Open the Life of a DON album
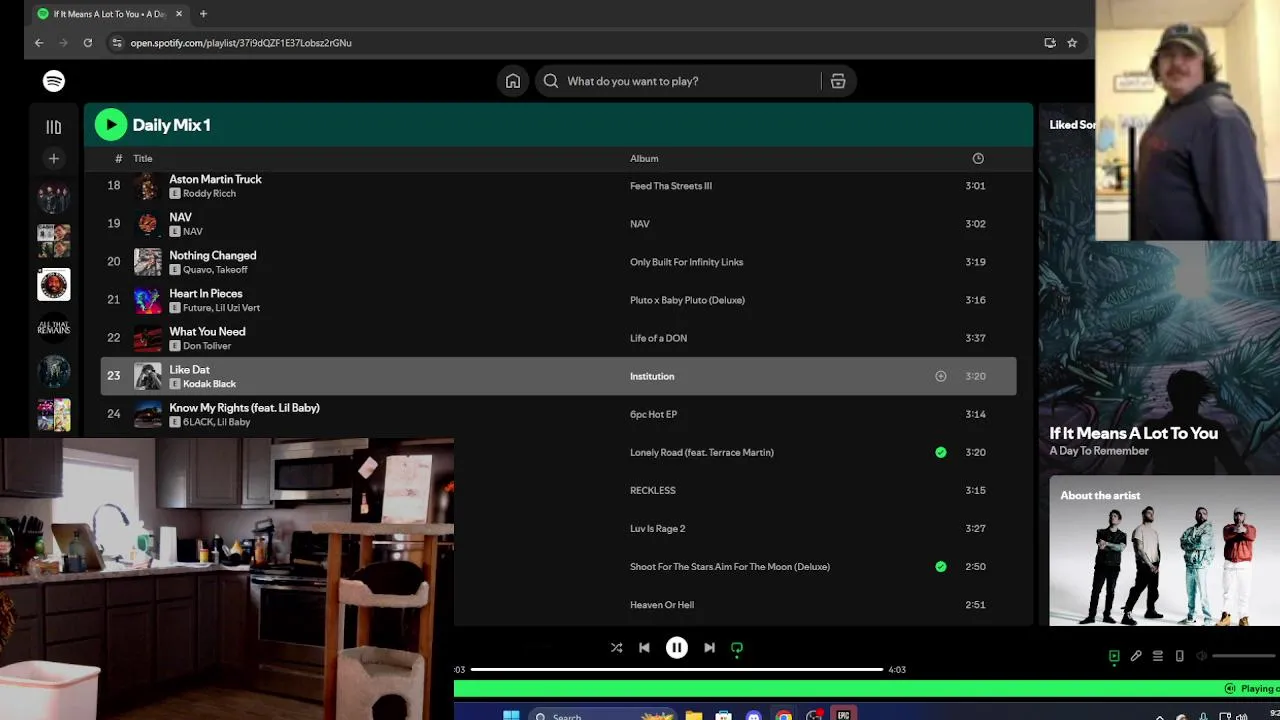1280x720 pixels. (658, 338)
